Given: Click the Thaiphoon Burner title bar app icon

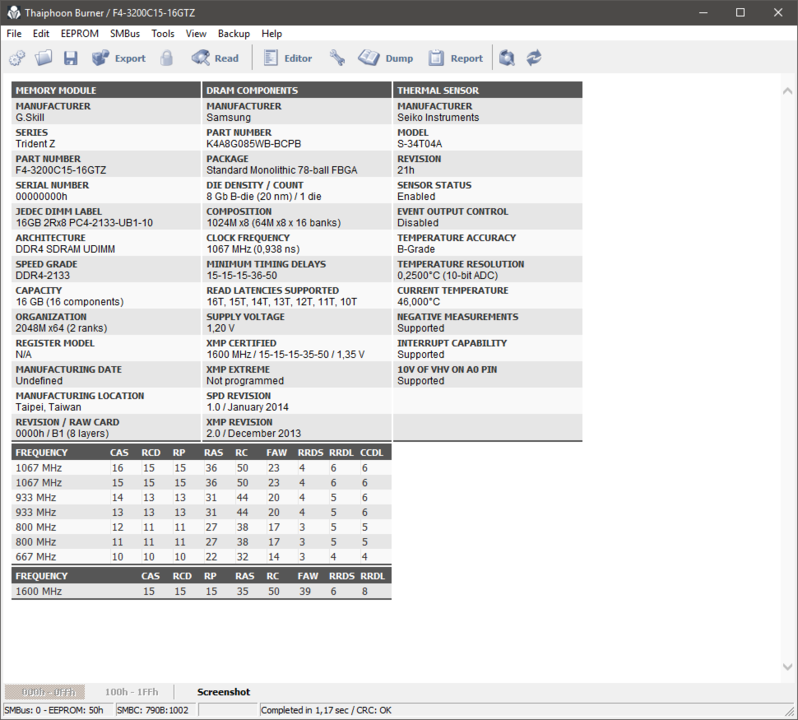Looking at the screenshot, I should click(14, 13).
